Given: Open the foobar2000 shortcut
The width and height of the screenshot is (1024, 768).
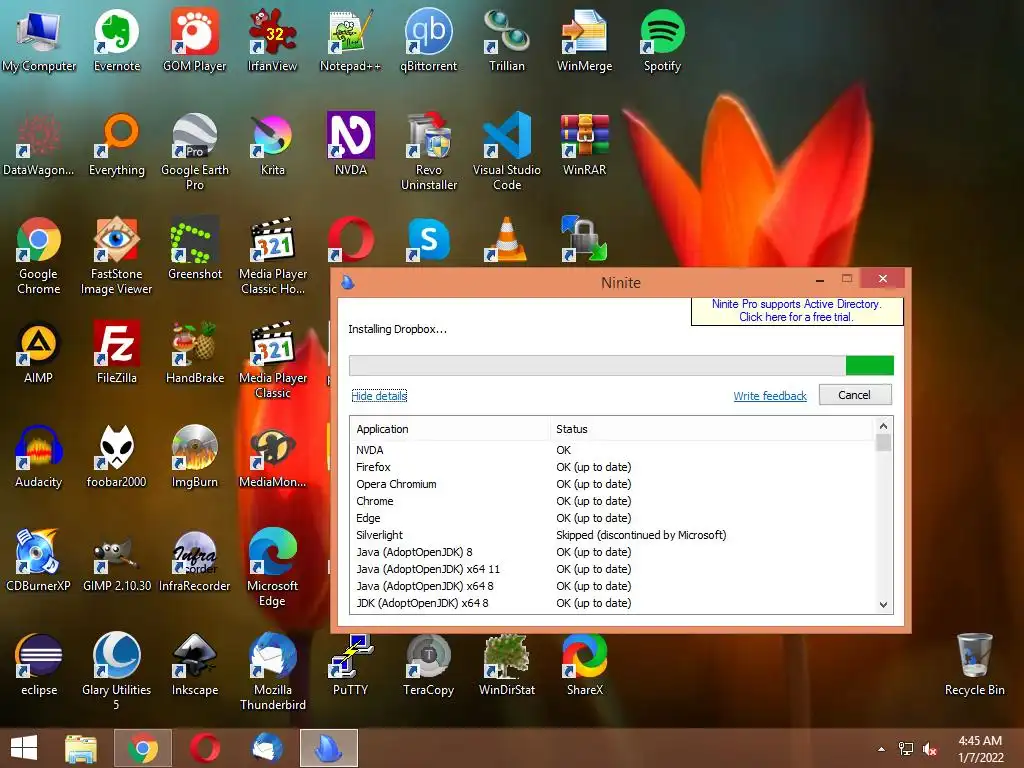Looking at the screenshot, I should 116,457.
